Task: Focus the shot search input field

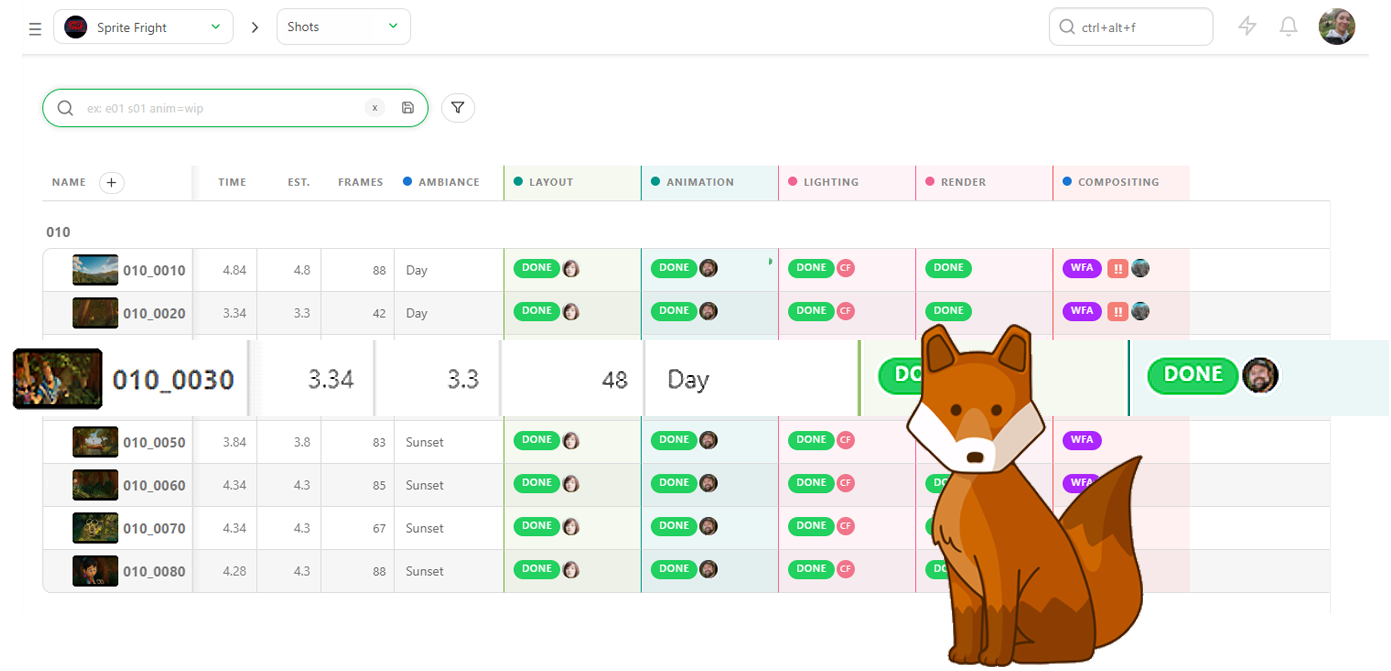Action: pyautogui.click(x=220, y=108)
